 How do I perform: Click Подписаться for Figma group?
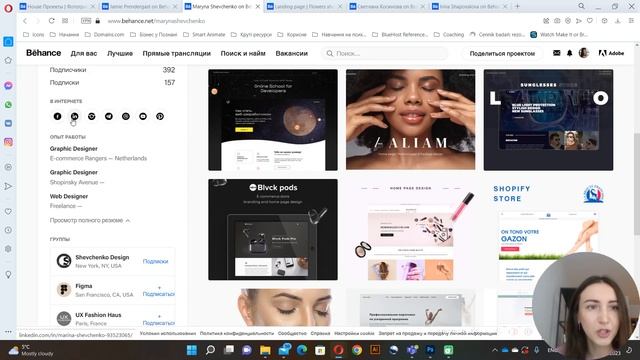pyautogui.click(x=159, y=291)
